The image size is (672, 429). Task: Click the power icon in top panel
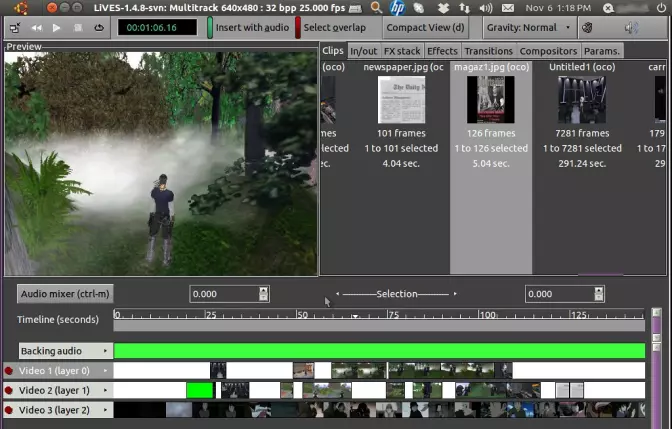click(661, 8)
